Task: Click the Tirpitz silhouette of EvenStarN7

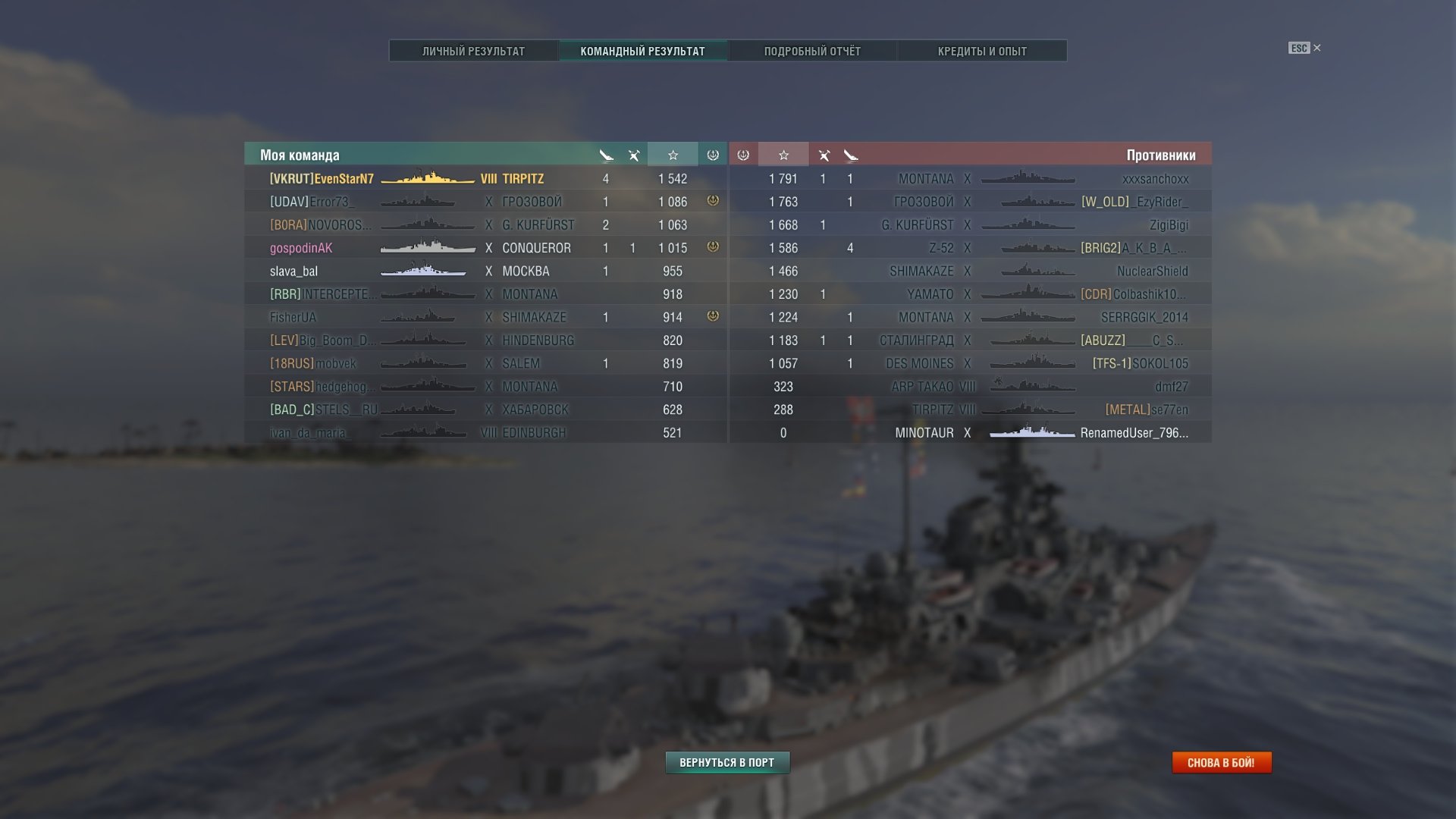Action: click(x=428, y=178)
